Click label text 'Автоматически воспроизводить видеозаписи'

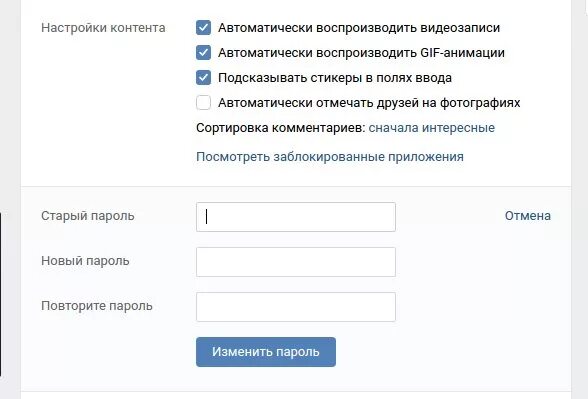(x=359, y=28)
